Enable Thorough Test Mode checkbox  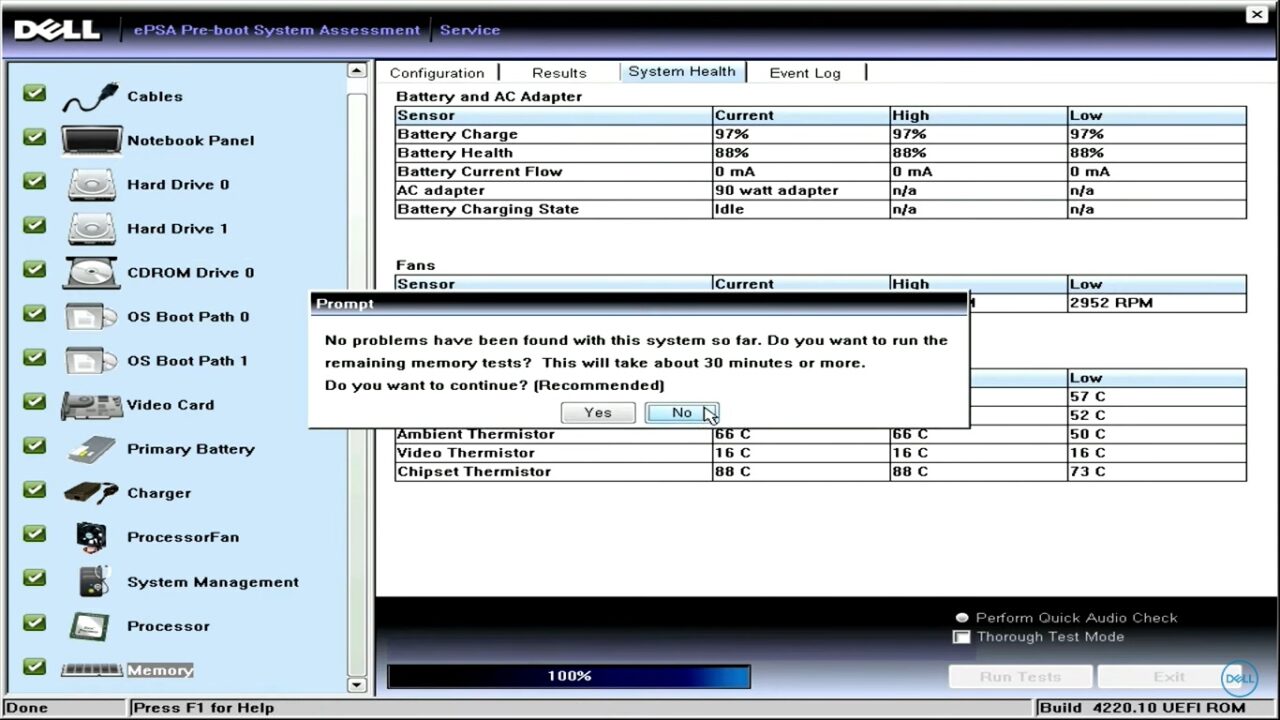pos(962,637)
